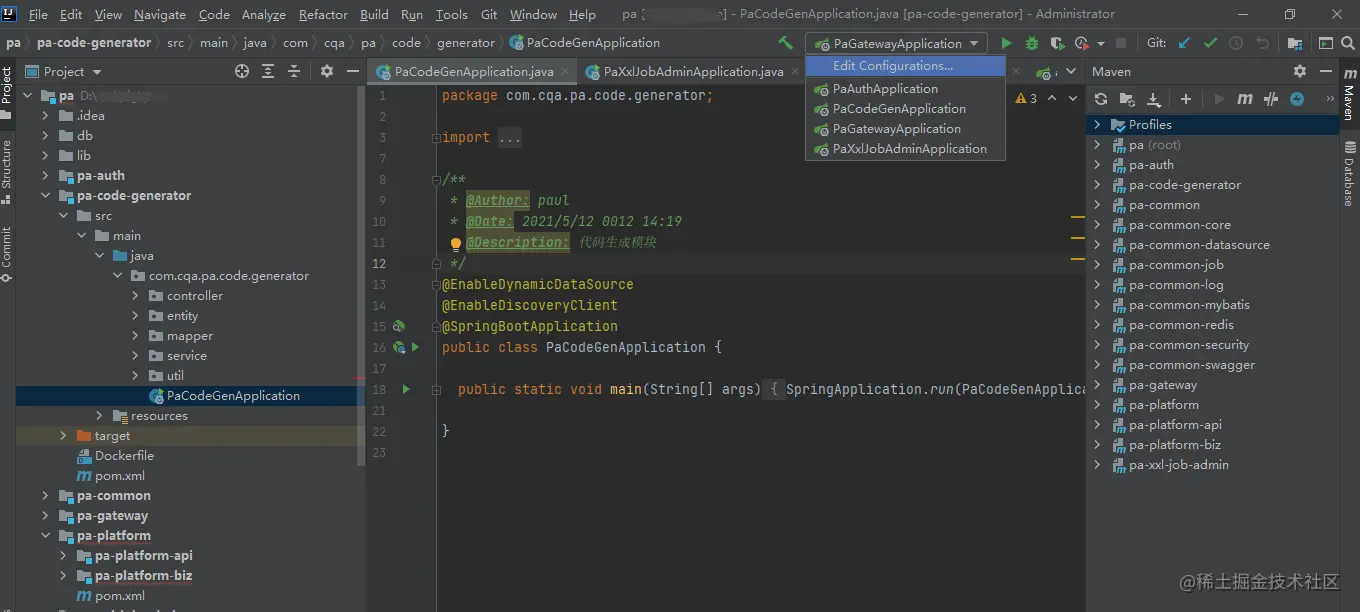Choose PaAuthApplication in run configuration list

coord(905,89)
